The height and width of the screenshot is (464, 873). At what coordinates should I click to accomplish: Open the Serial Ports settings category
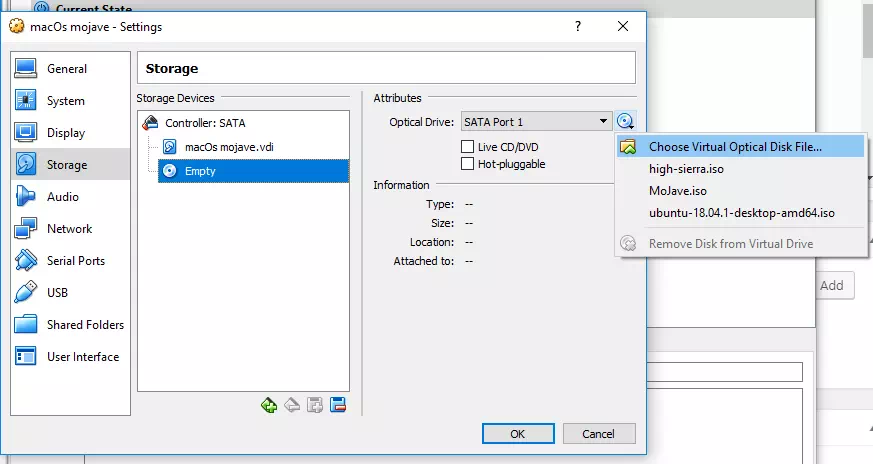pos(70,260)
